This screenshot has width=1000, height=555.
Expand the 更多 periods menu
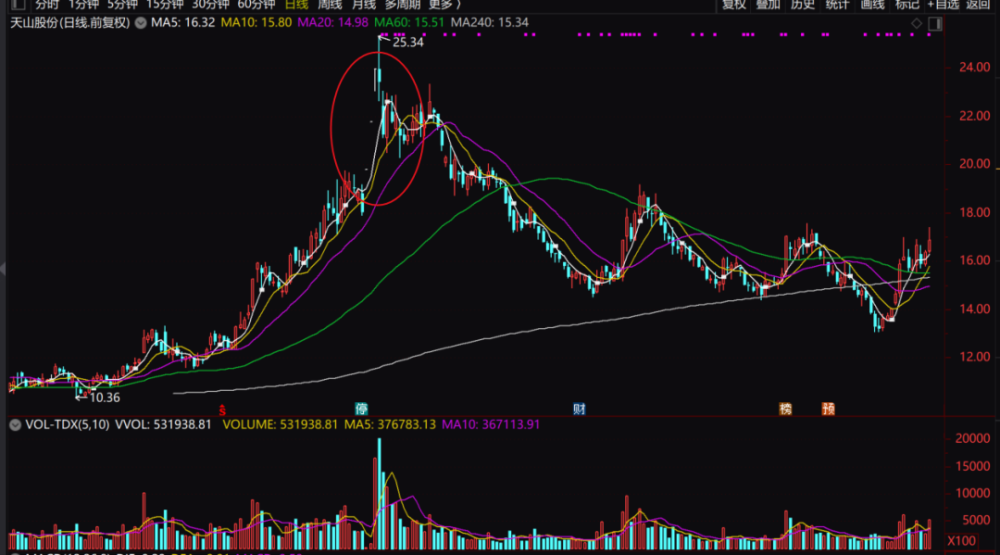(444, 4)
